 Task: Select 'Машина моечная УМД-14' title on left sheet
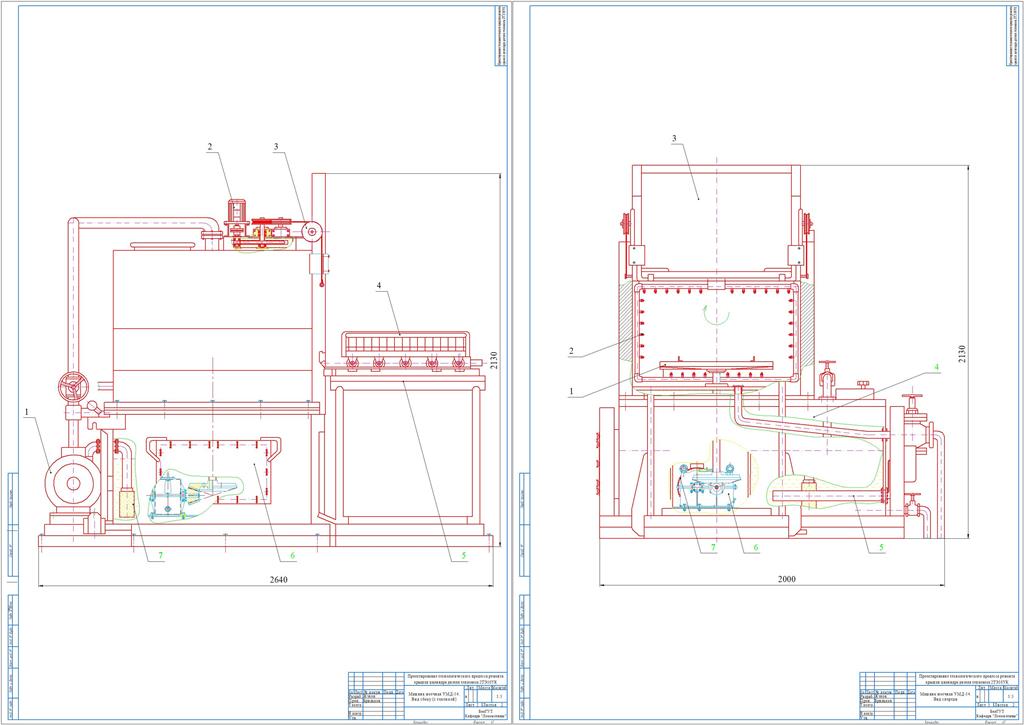pos(434,694)
